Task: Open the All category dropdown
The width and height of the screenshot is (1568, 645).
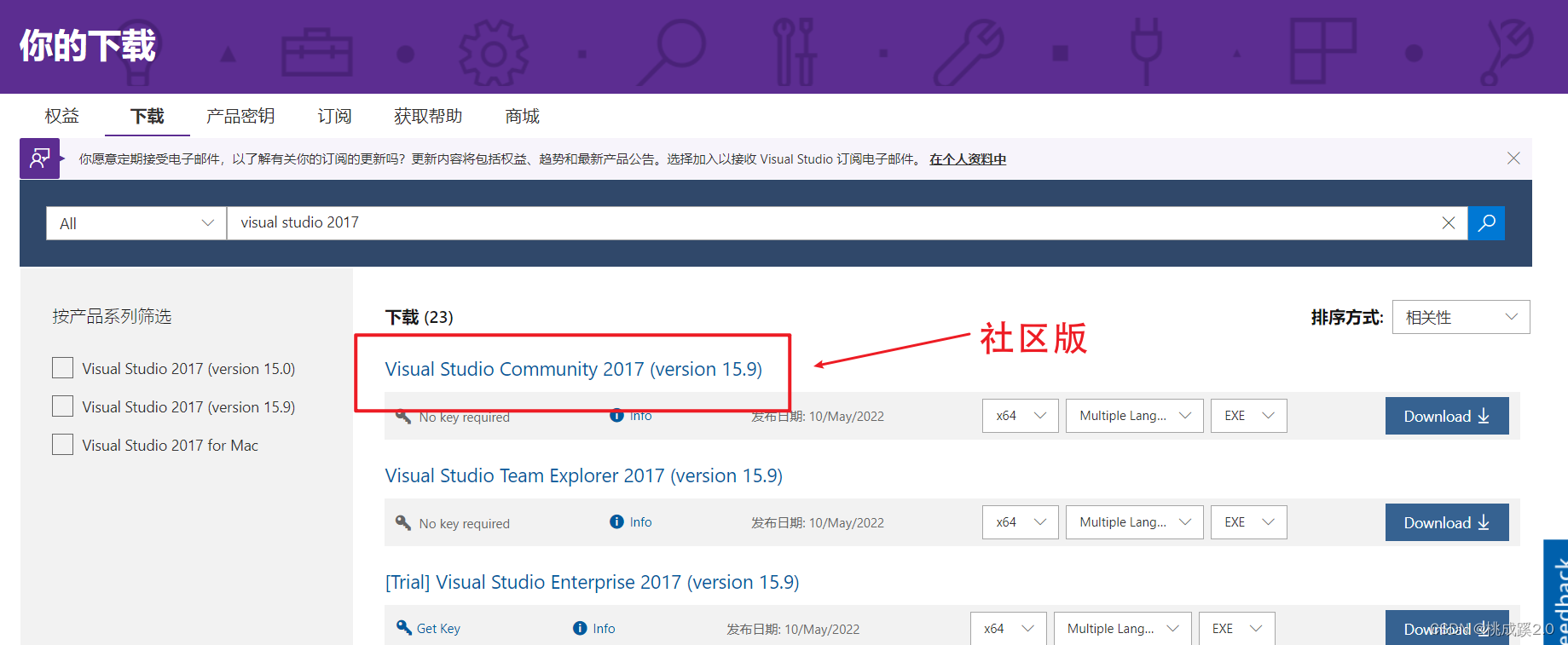Action: click(136, 223)
